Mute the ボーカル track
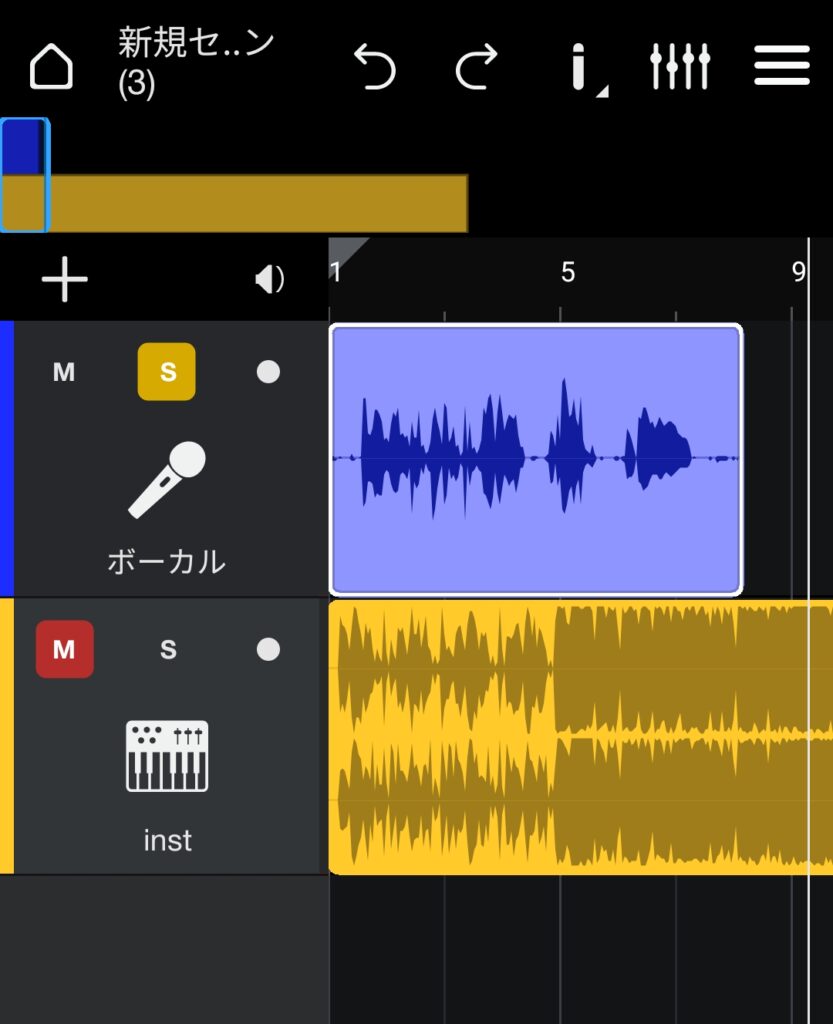The height and width of the screenshot is (1024, 833). click(65, 373)
